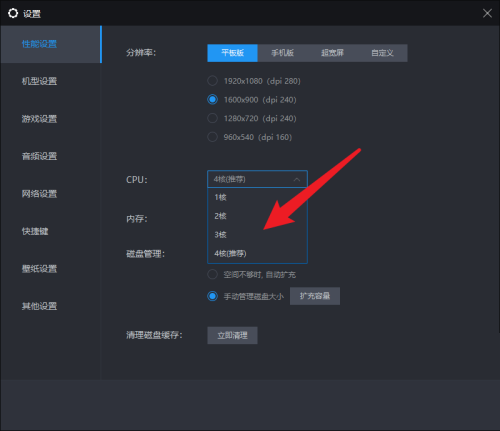The width and height of the screenshot is (500, 431).
Task: Click the 扩充容量 button
Action: (315, 296)
